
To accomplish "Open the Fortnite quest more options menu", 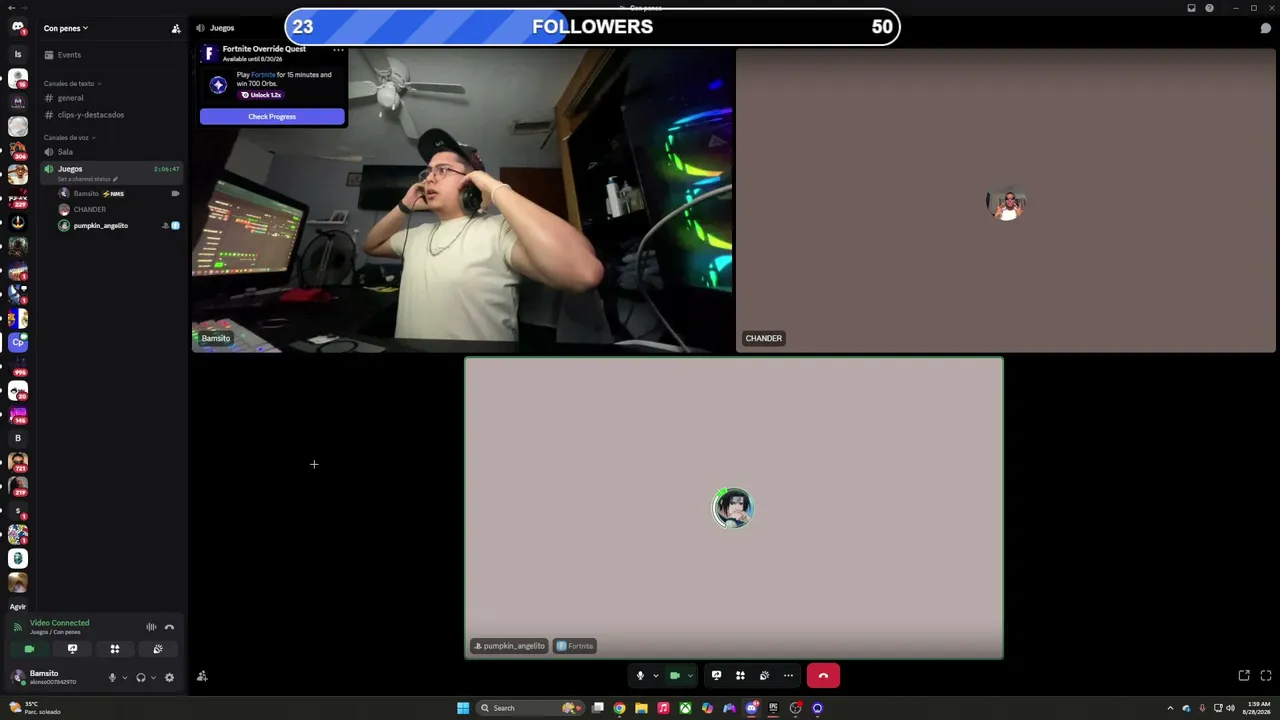I will click(338, 50).
